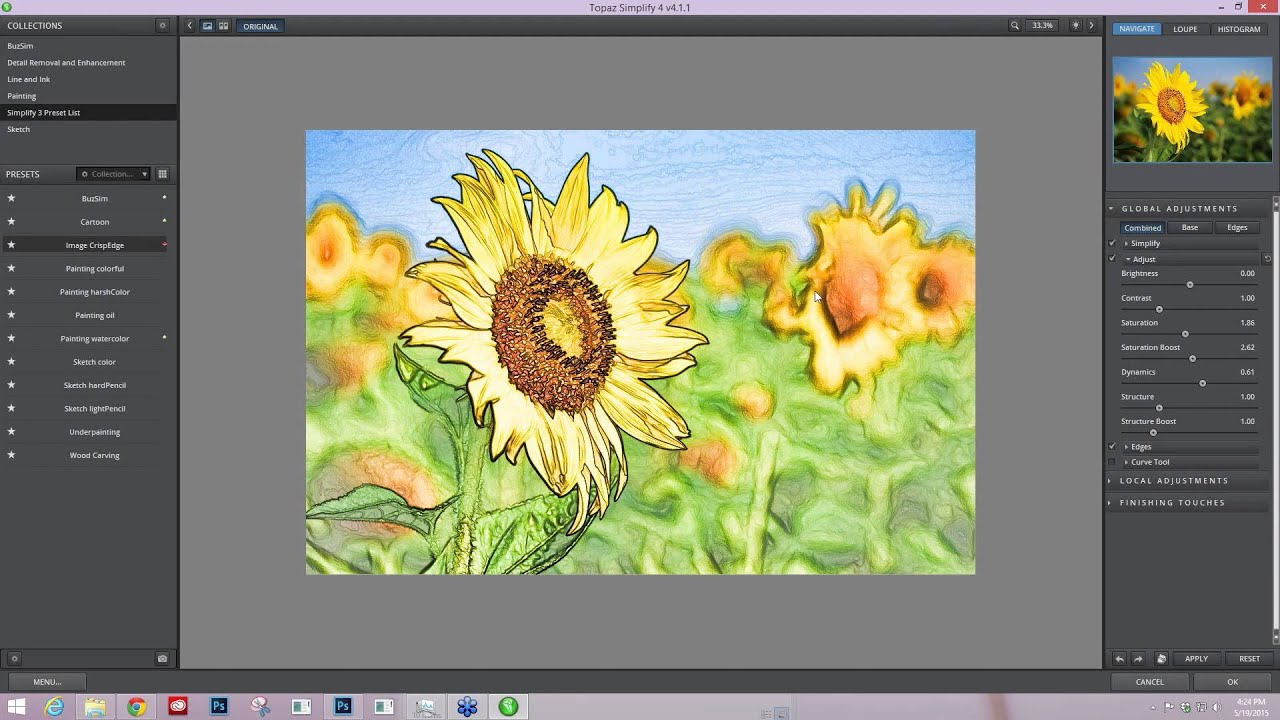
Task: Open the Windows Start menu
Action: click(16, 707)
